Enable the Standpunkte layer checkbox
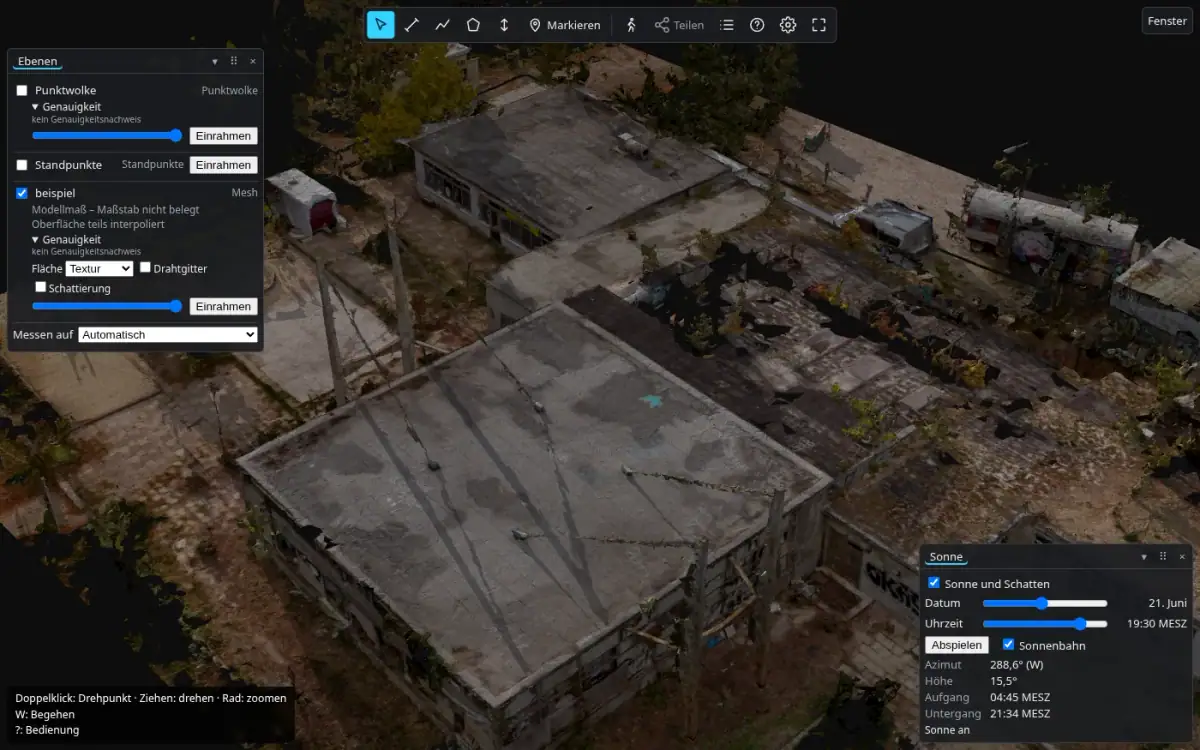Screen dimensions: 1200x750 click(x=22, y=165)
